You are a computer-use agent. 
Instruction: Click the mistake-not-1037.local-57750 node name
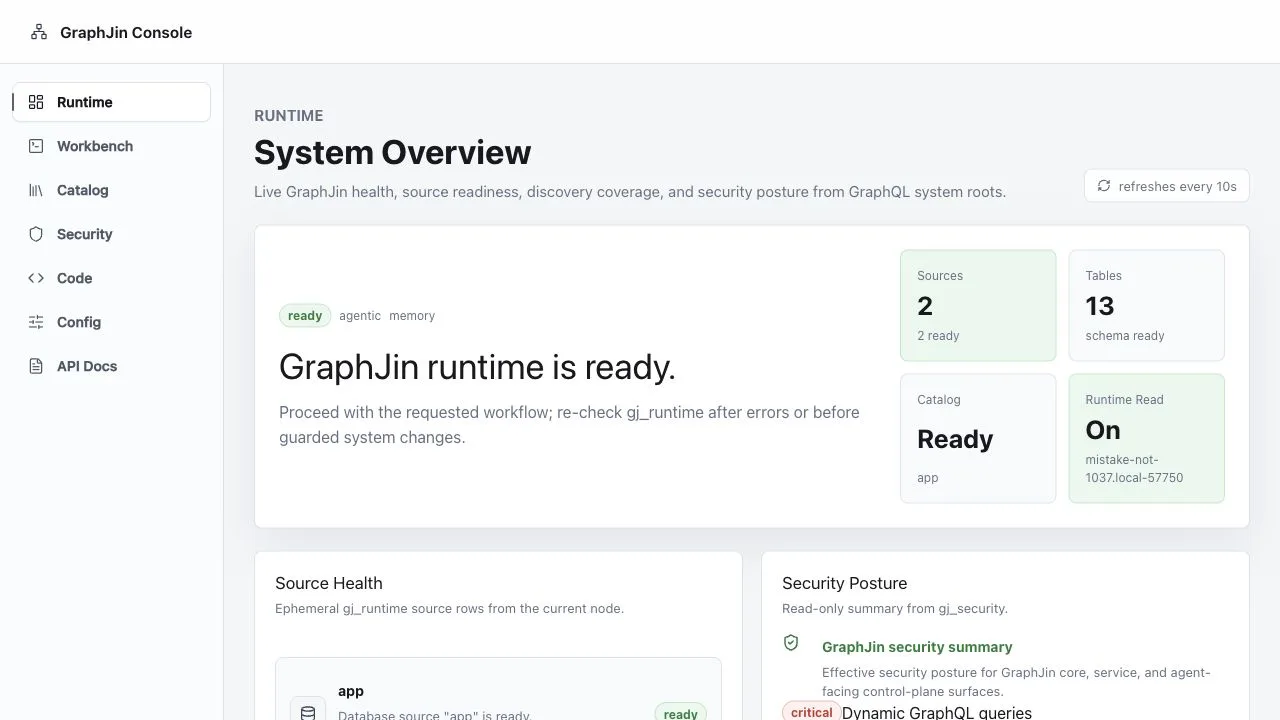point(1135,469)
